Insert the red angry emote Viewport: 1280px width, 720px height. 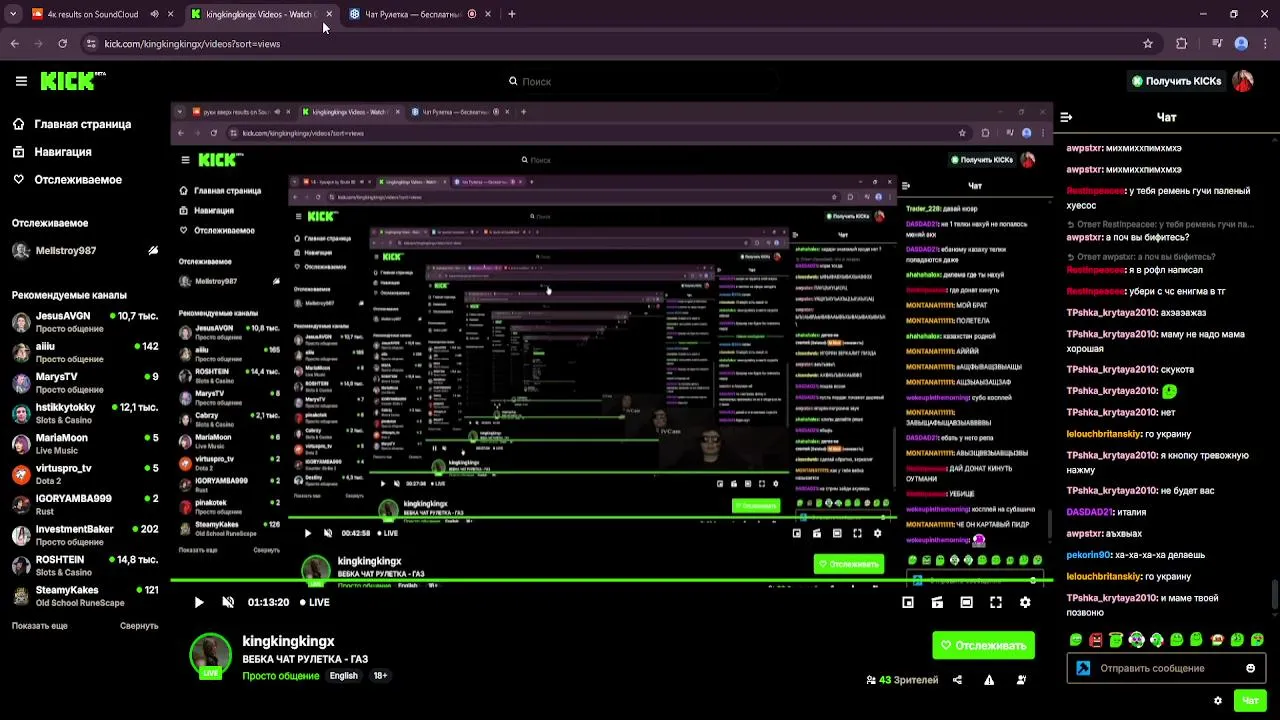[x=1096, y=640]
